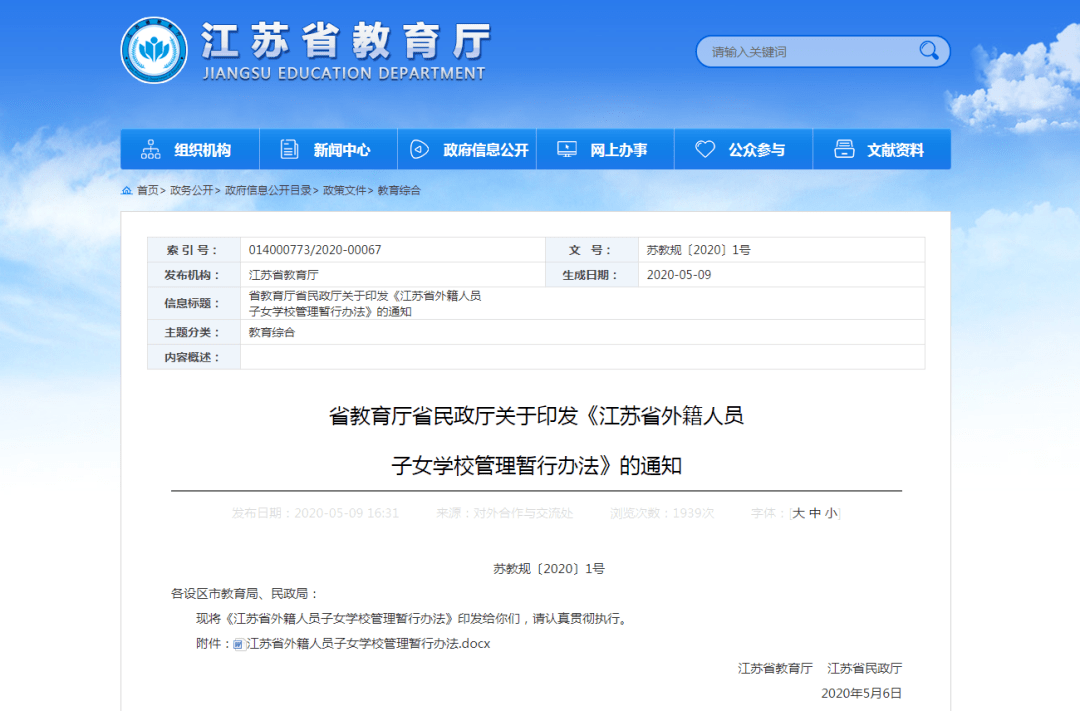Navigate to 教育综合 breadcrumb link

pyautogui.click(x=399, y=190)
